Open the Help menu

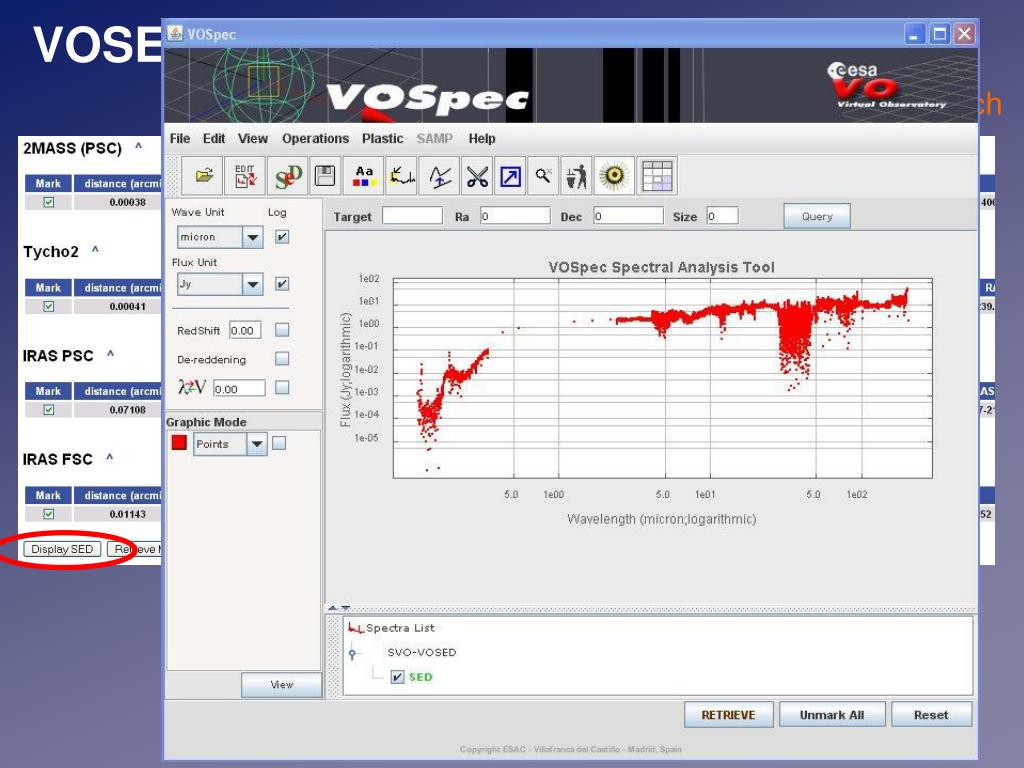coord(482,138)
